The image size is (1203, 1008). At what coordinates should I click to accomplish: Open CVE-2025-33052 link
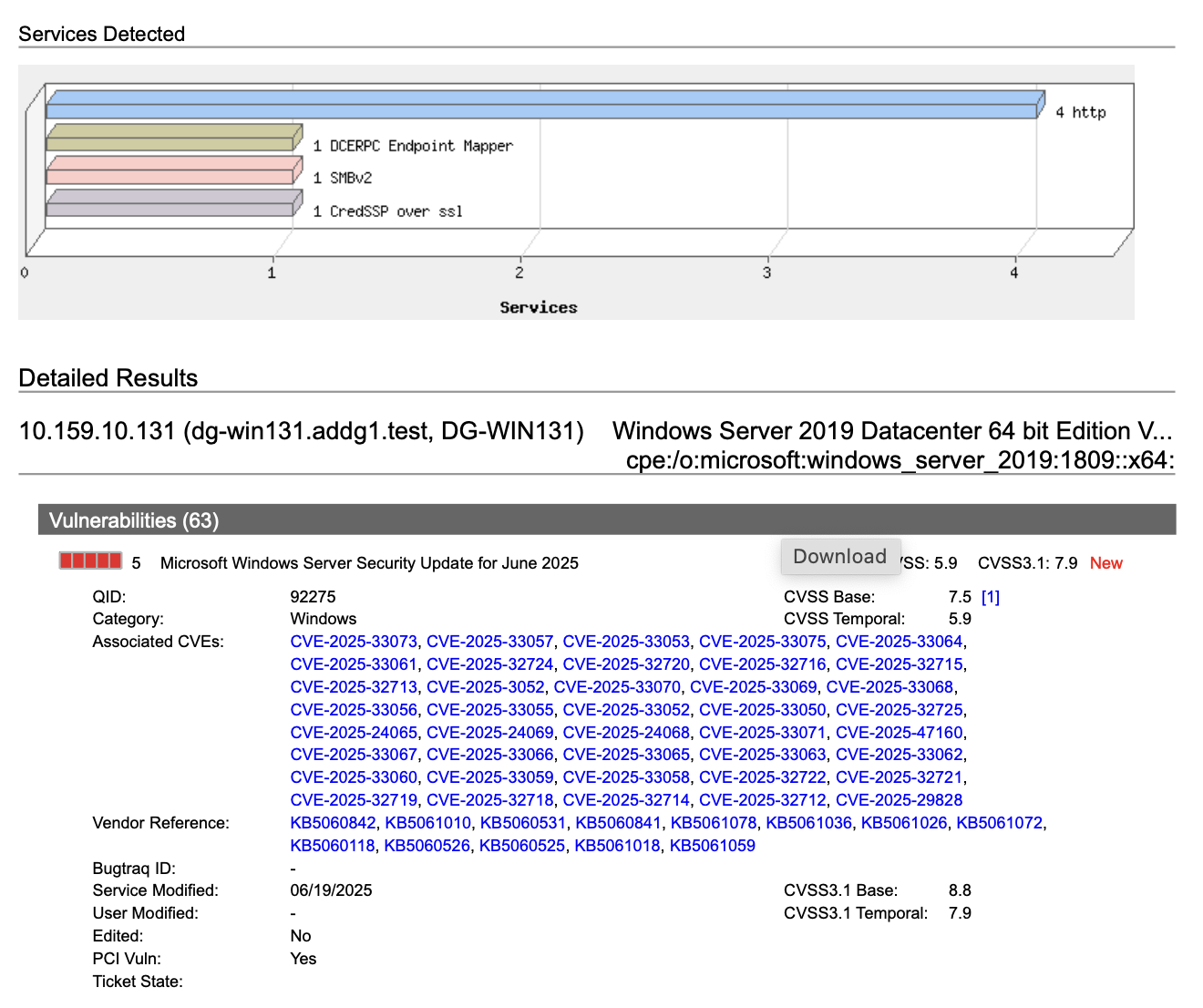[x=626, y=710]
